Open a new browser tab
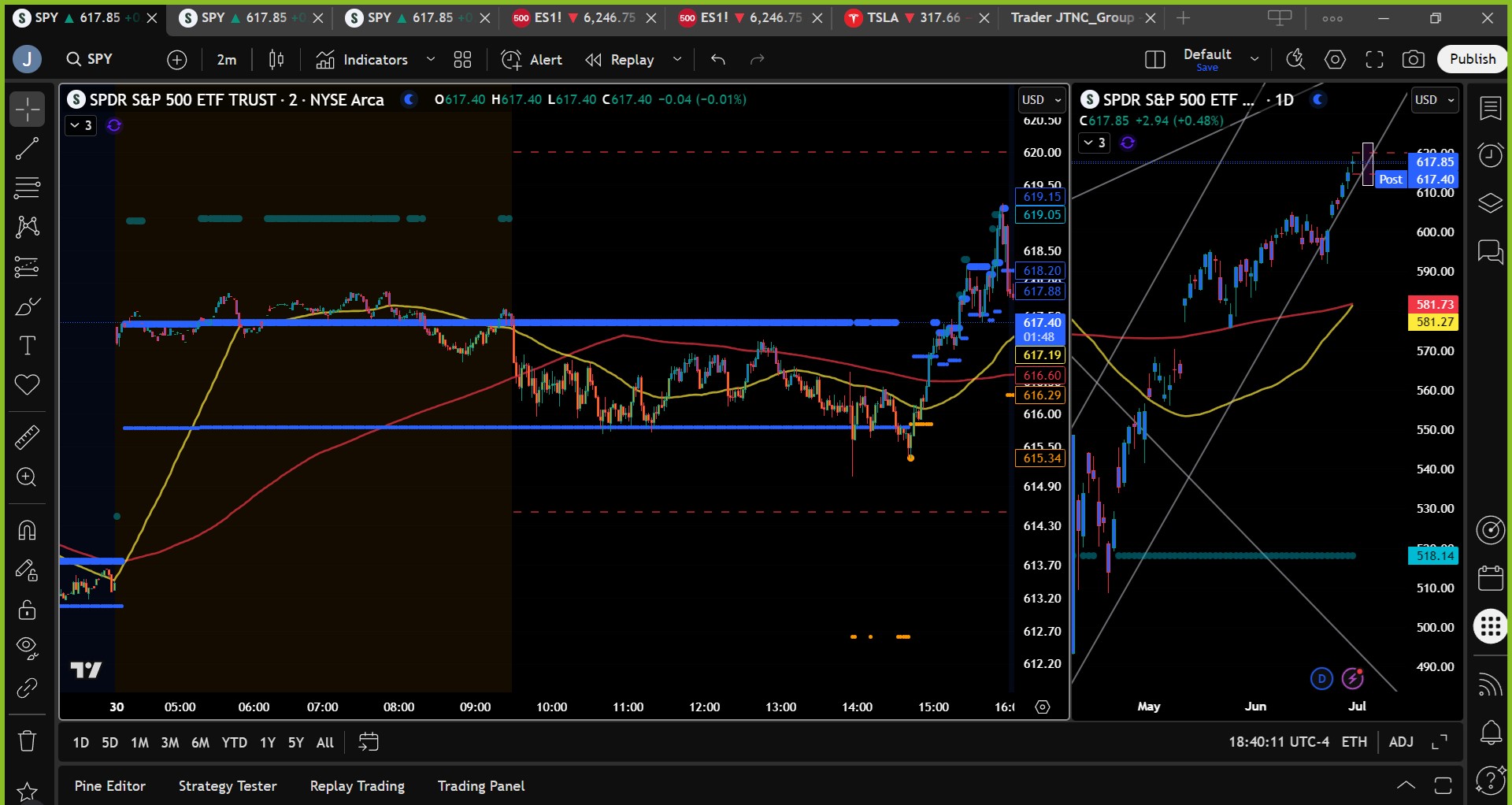Image resolution: width=1512 pixels, height=805 pixels. pos(1183,17)
